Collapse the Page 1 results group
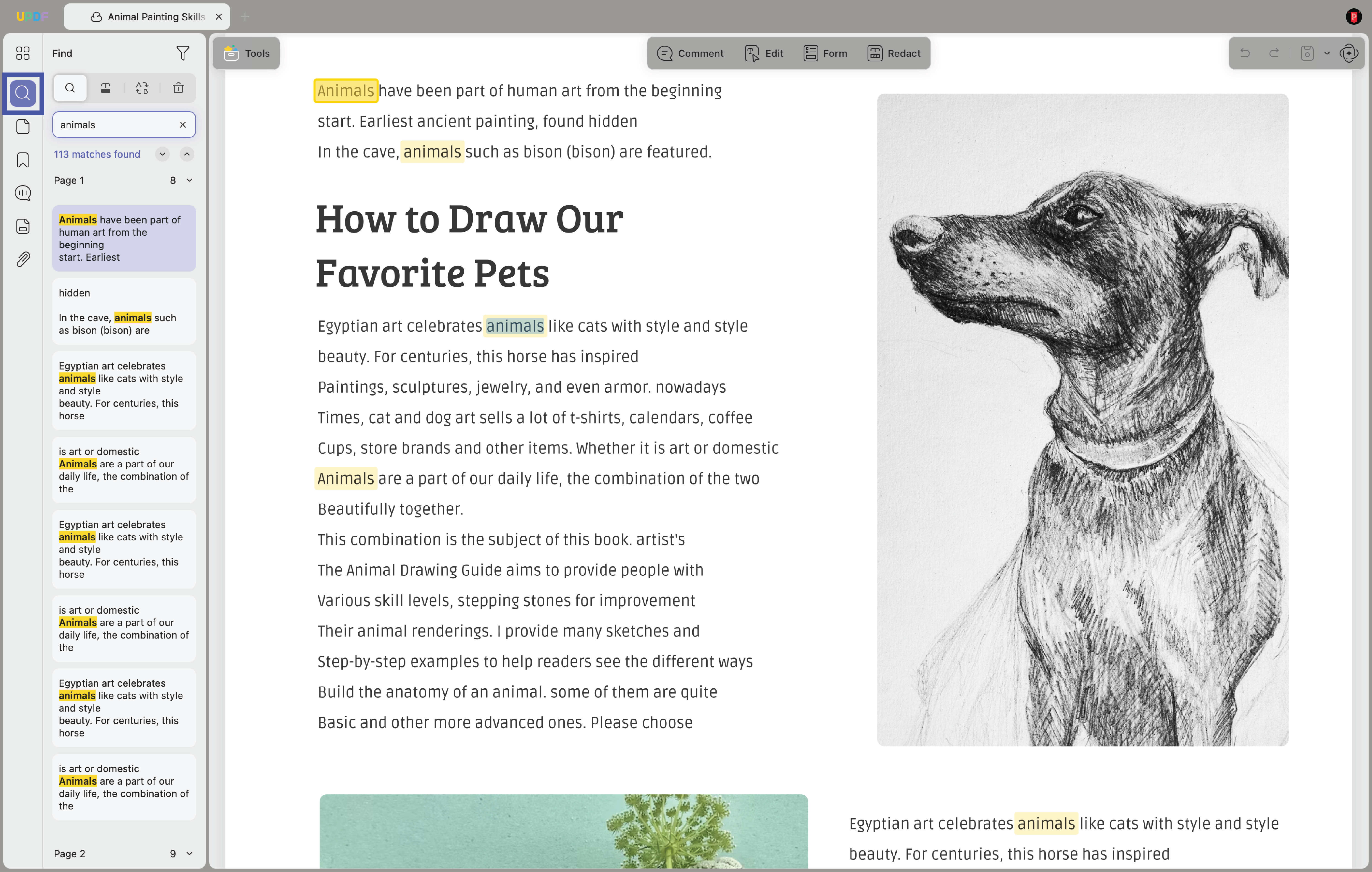This screenshot has width=1372, height=872. click(x=189, y=180)
